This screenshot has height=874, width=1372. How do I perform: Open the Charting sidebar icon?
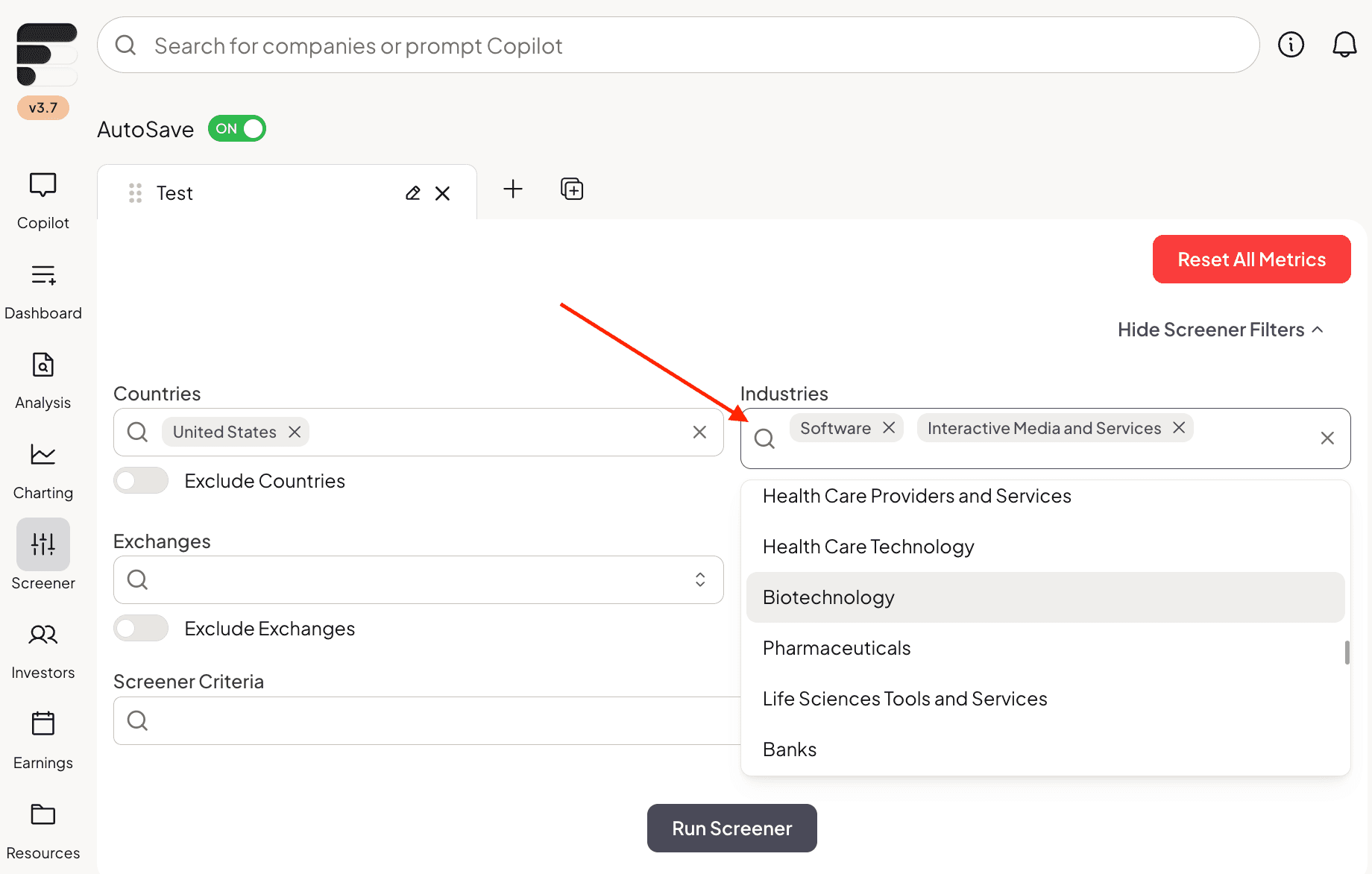pos(43,455)
